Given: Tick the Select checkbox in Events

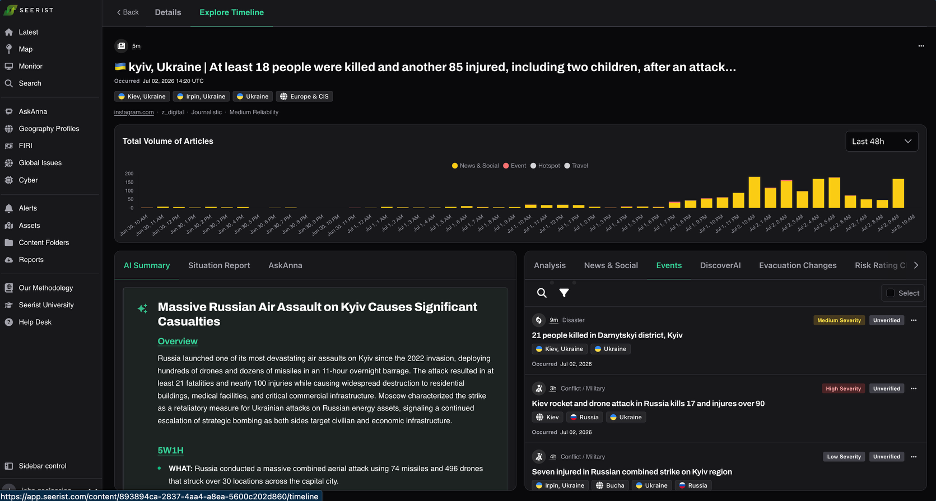Looking at the screenshot, I should [891, 293].
